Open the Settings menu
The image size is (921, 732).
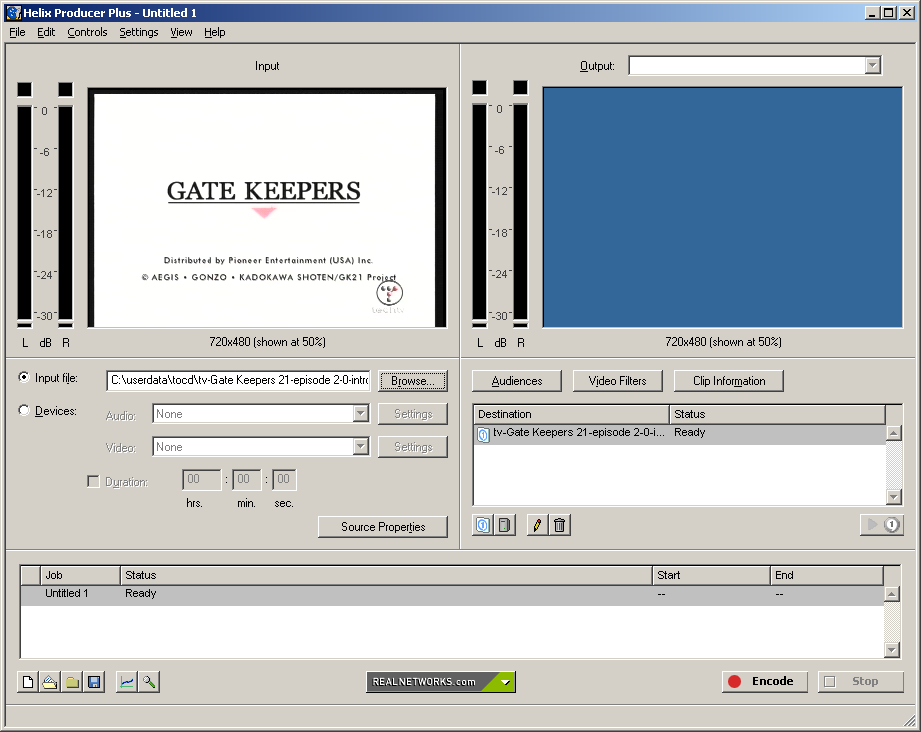139,32
